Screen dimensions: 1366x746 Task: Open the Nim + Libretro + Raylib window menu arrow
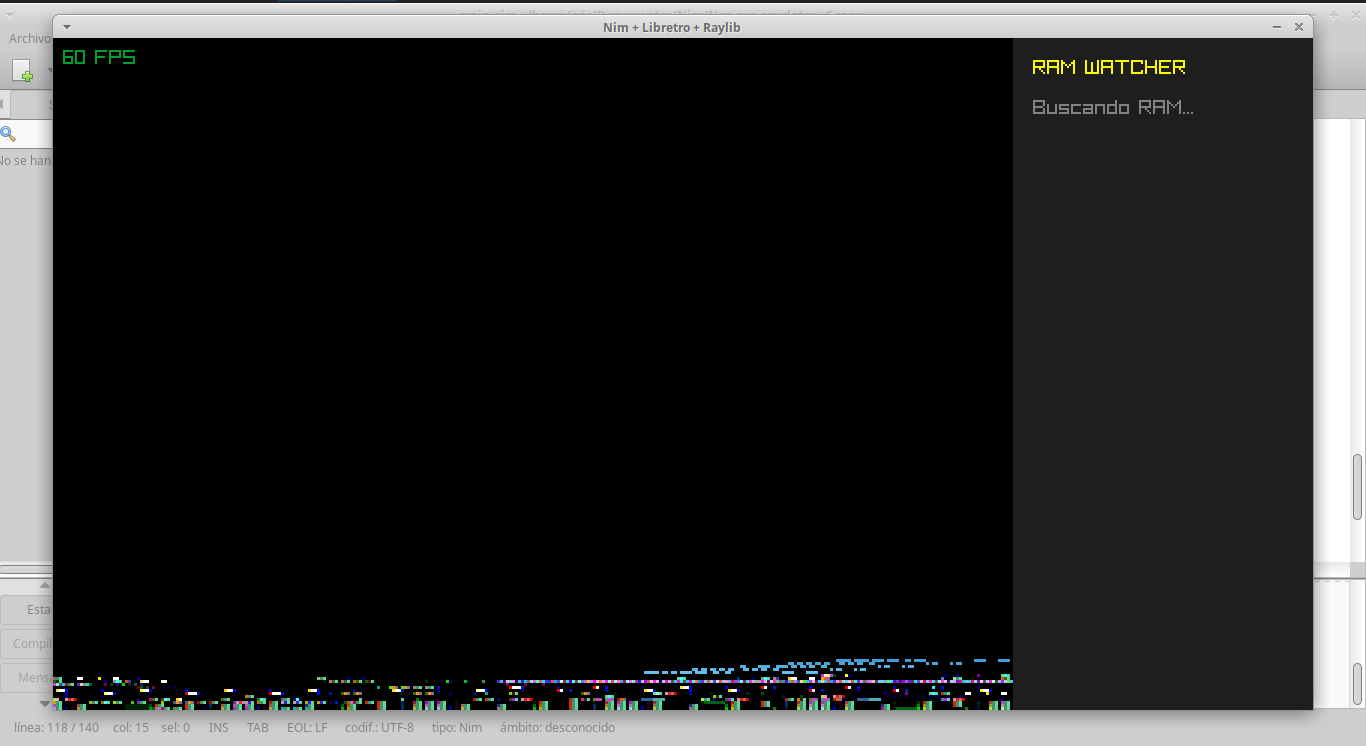click(x=66, y=27)
